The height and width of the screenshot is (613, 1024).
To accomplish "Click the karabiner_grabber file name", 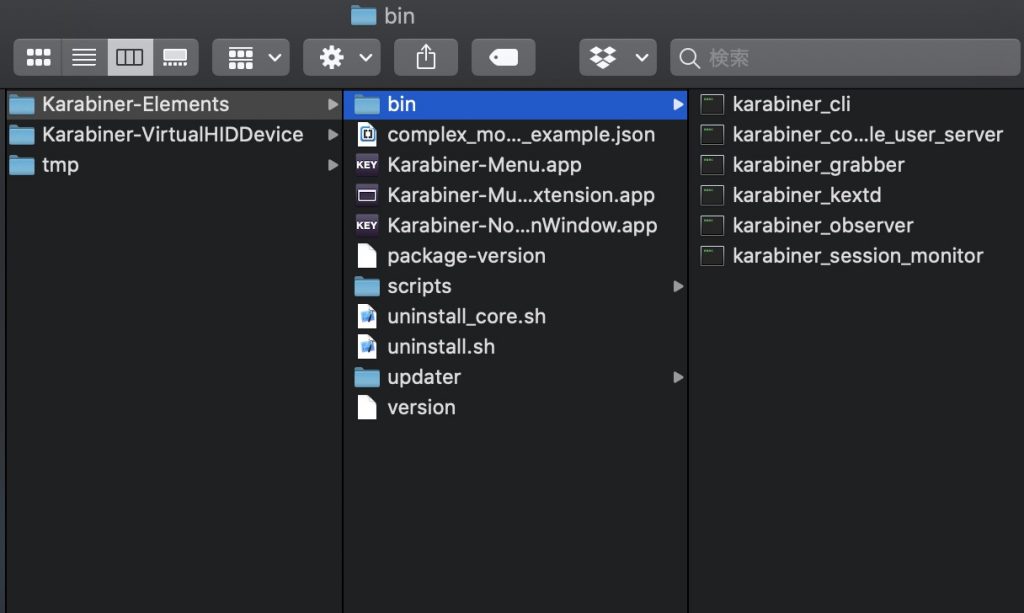I will click(818, 165).
